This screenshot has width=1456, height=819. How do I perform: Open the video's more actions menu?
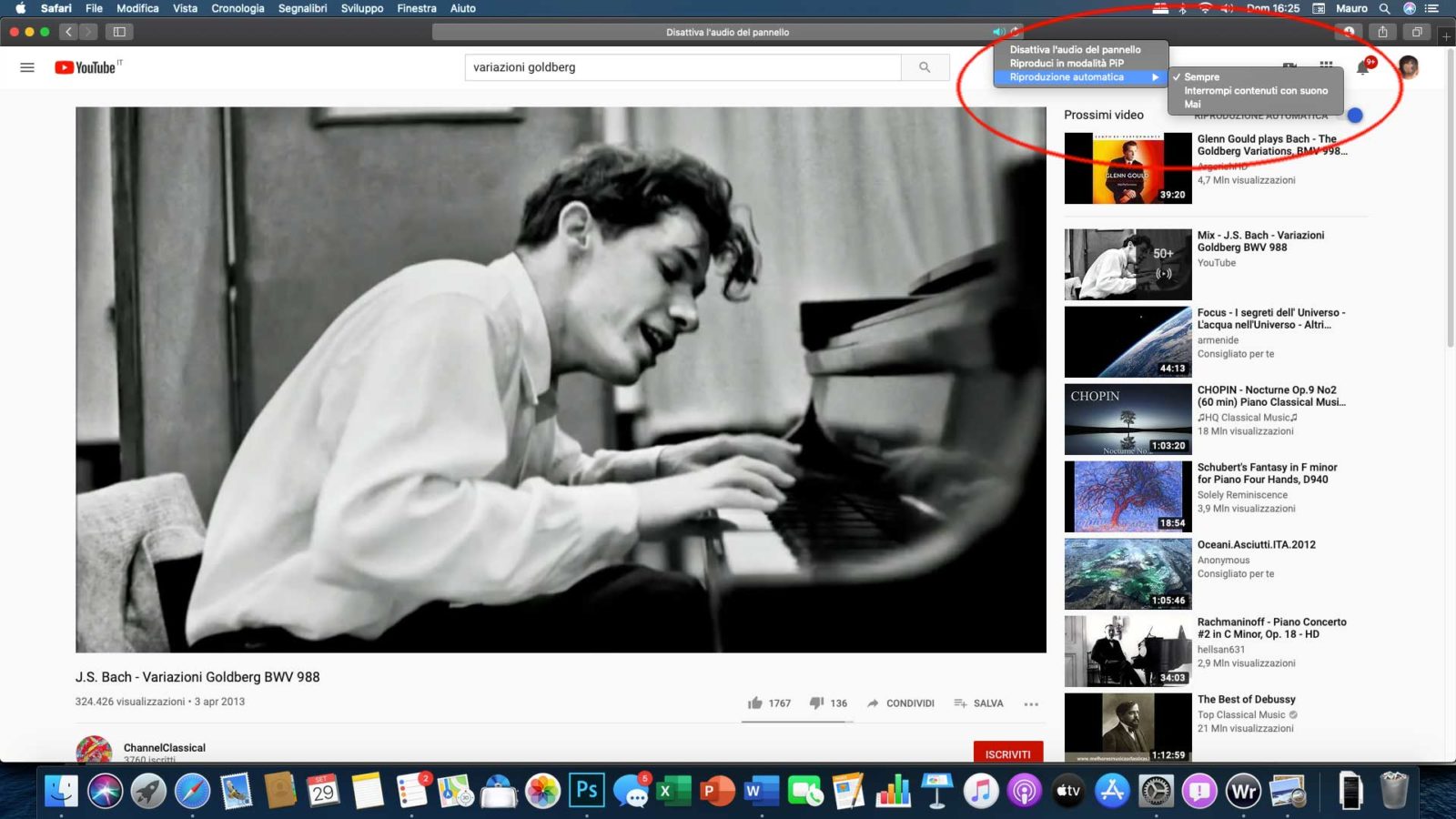click(x=1031, y=703)
